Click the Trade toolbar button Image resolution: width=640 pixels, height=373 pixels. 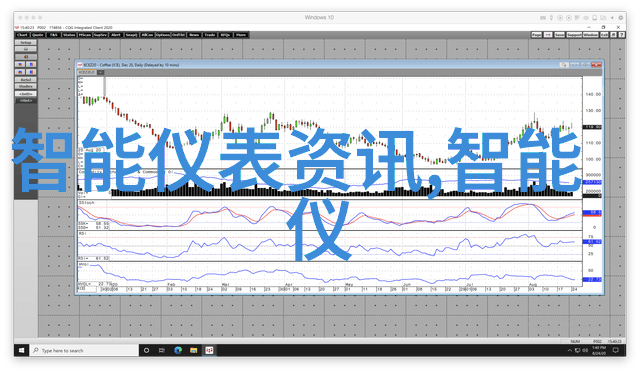[x=210, y=35]
